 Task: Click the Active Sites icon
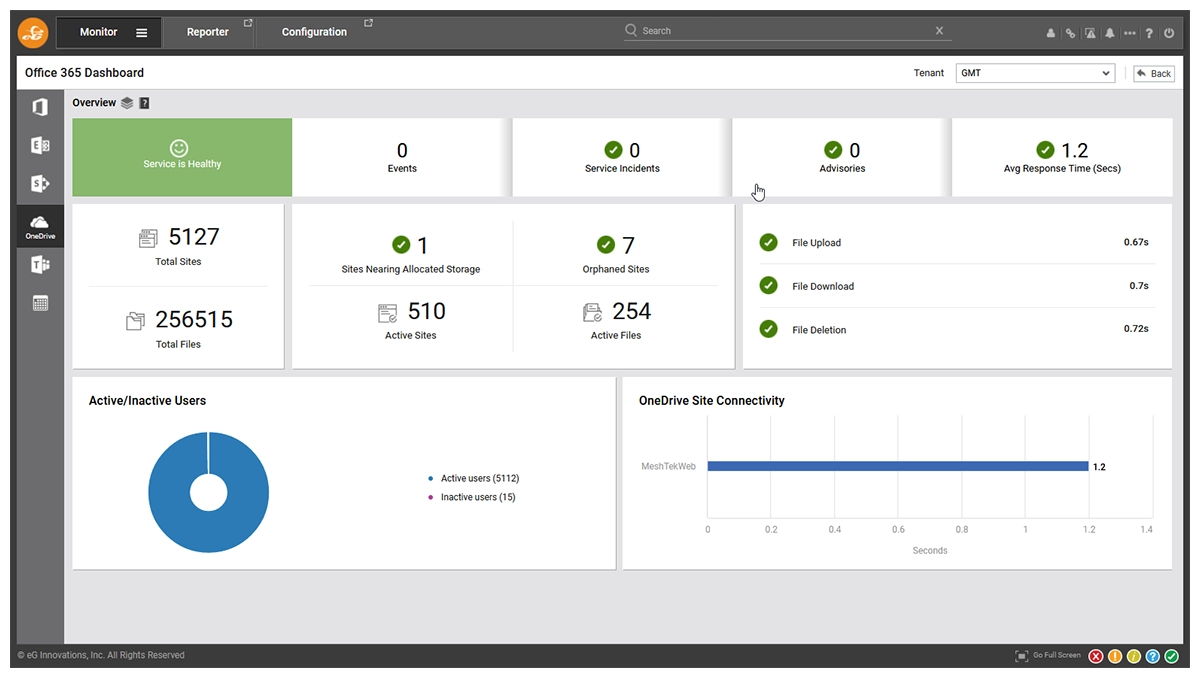pos(387,313)
